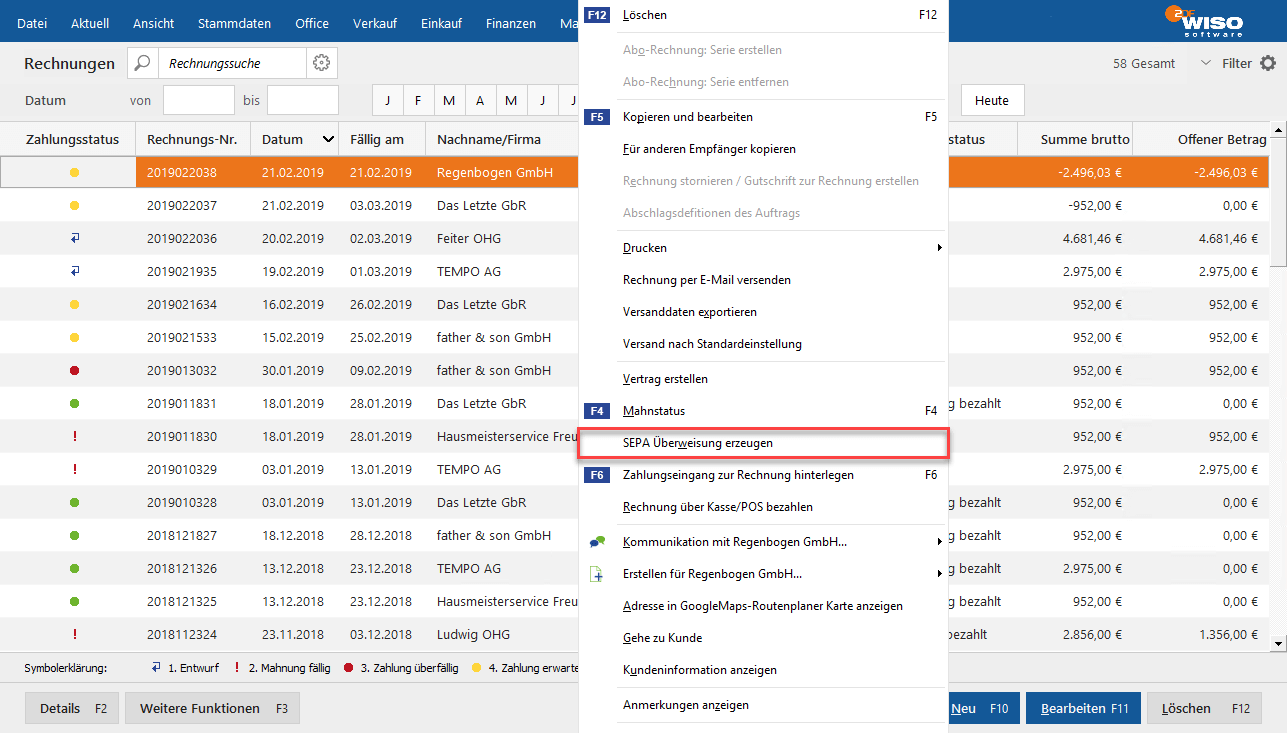
Task: Expand Erstellen für Regenbogen GmbH submenu
Action: pos(939,574)
